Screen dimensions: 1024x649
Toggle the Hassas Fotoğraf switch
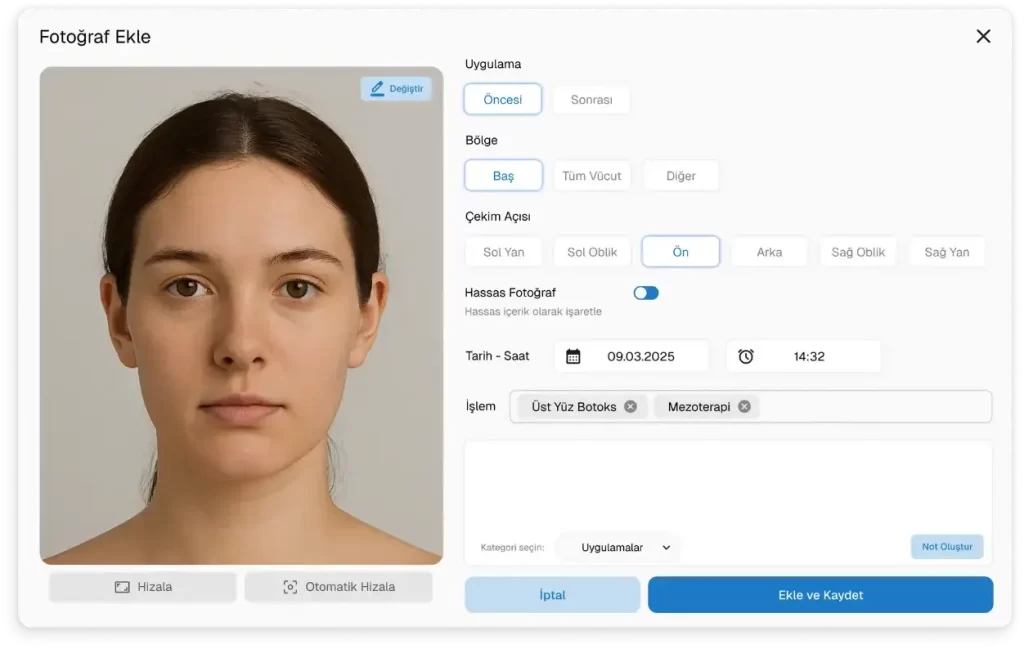[x=646, y=293]
